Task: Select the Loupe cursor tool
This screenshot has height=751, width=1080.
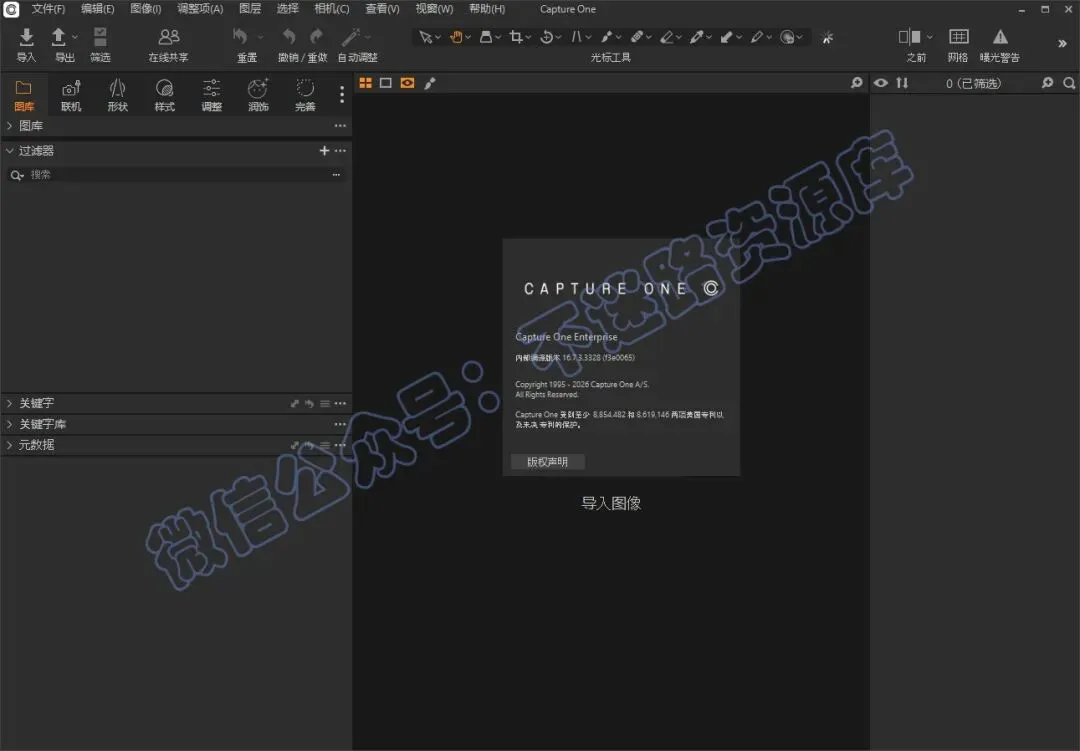Action: point(486,37)
